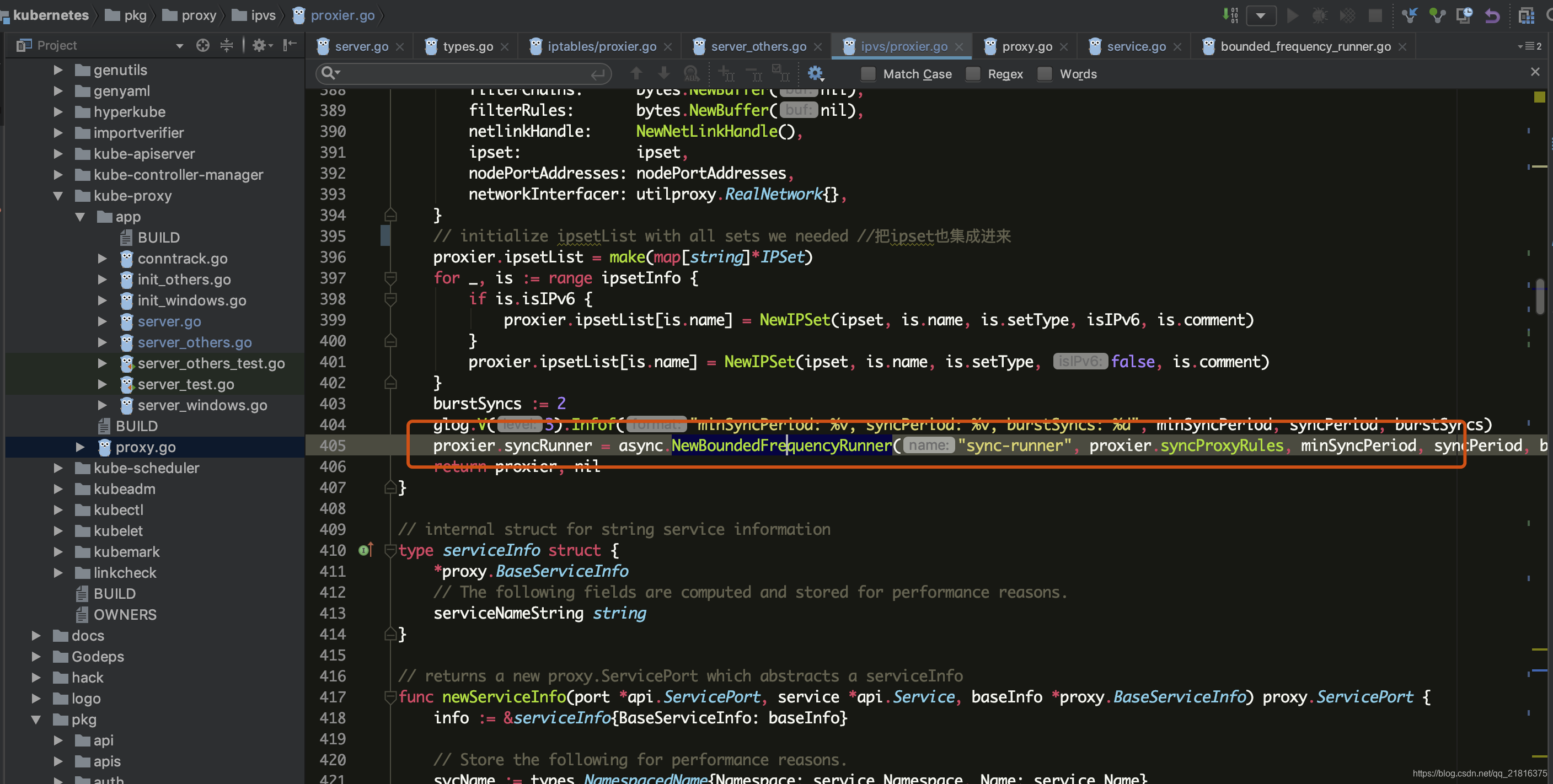Collapse the pkg folder in project tree
Image resolution: width=1553 pixels, height=784 pixels.
[x=36, y=719]
